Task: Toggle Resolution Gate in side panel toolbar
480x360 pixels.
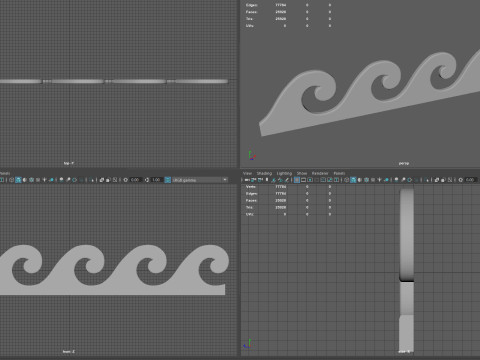Action: tap(310, 180)
